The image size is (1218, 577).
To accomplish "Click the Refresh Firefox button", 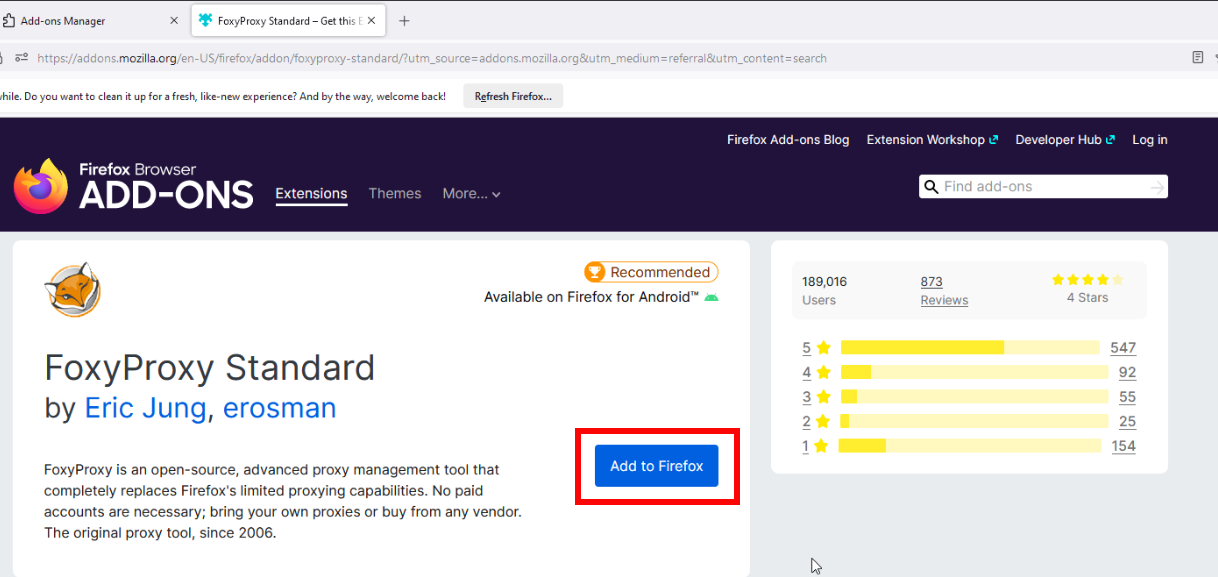I will coord(513,96).
